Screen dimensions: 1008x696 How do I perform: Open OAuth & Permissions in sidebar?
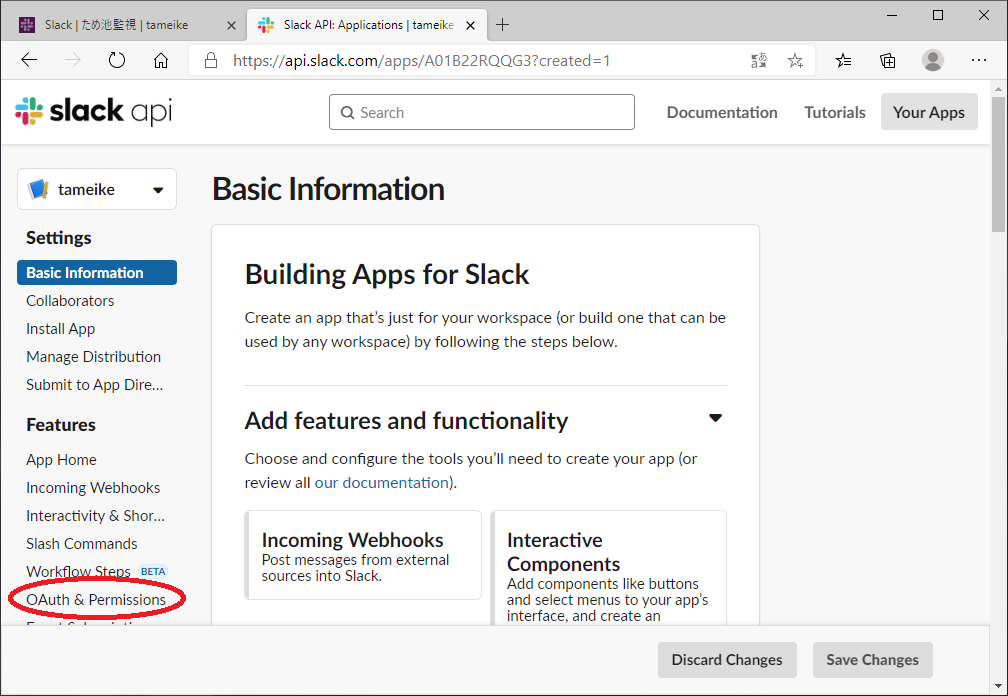click(x=96, y=599)
